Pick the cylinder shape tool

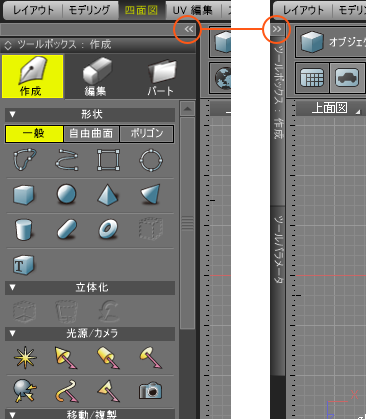pos(24,229)
